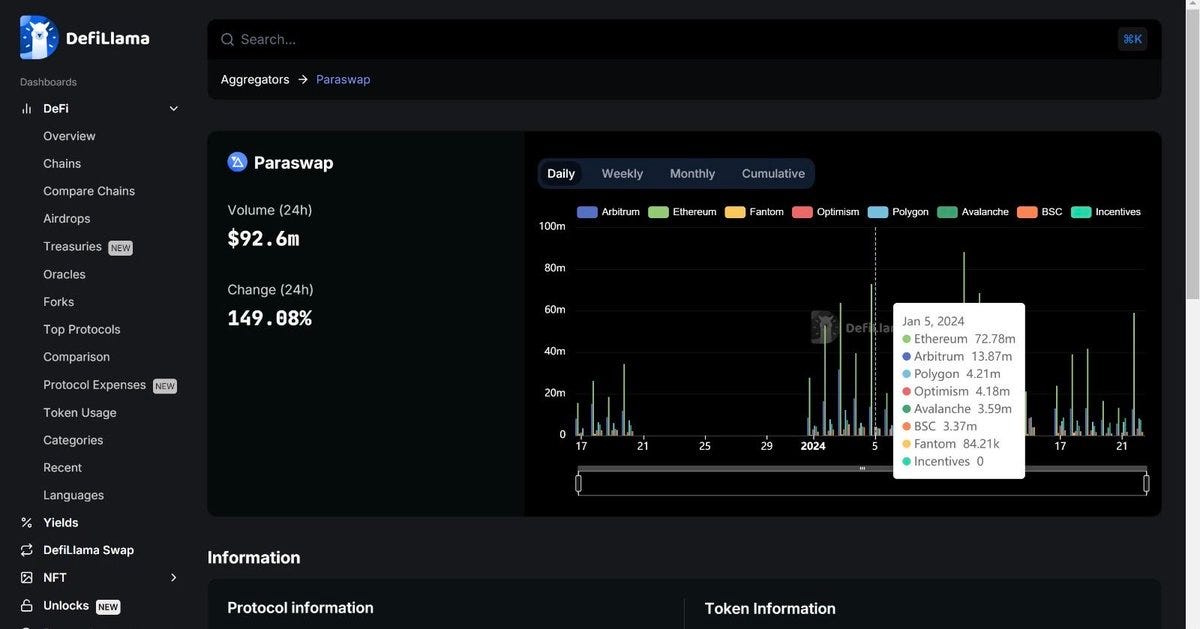Click the NEW badge next to Unlocks
This screenshot has width=1200, height=629.
[x=108, y=607]
